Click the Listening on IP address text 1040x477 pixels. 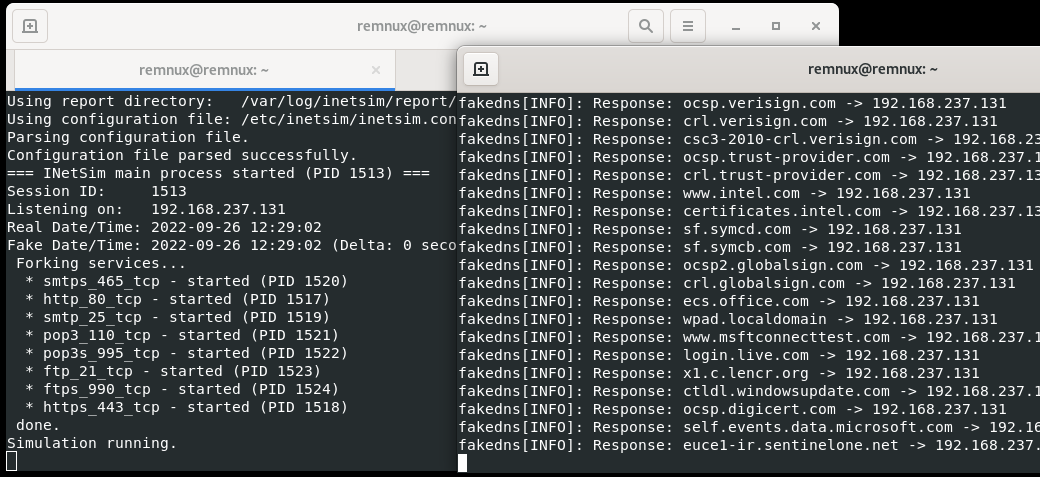coord(218,209)
